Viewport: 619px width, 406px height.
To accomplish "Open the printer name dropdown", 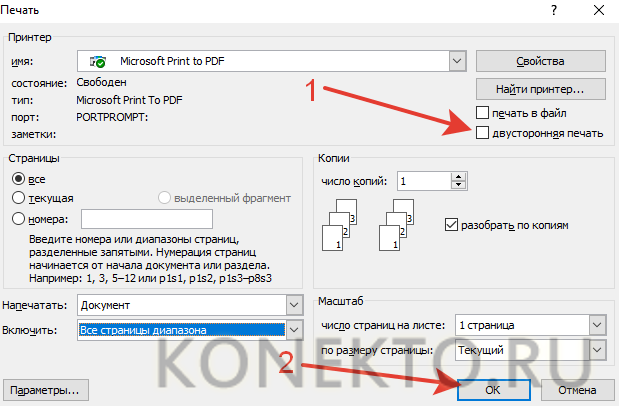I will (458, 62).
